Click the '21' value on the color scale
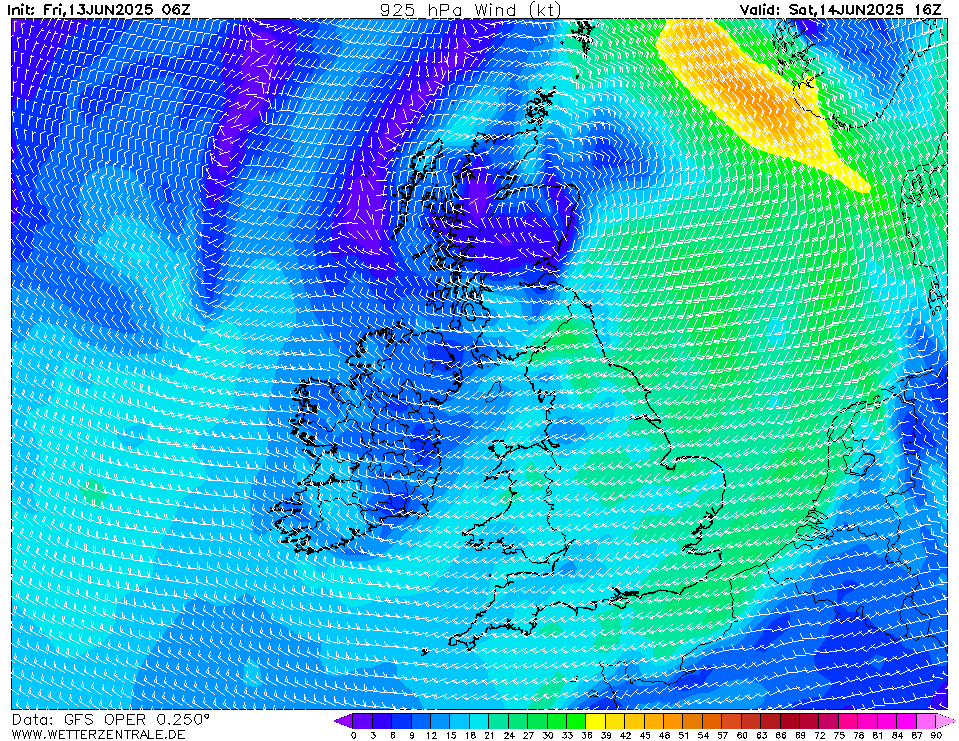The width and height of the screenshot is (959, 741). (489, 735)
